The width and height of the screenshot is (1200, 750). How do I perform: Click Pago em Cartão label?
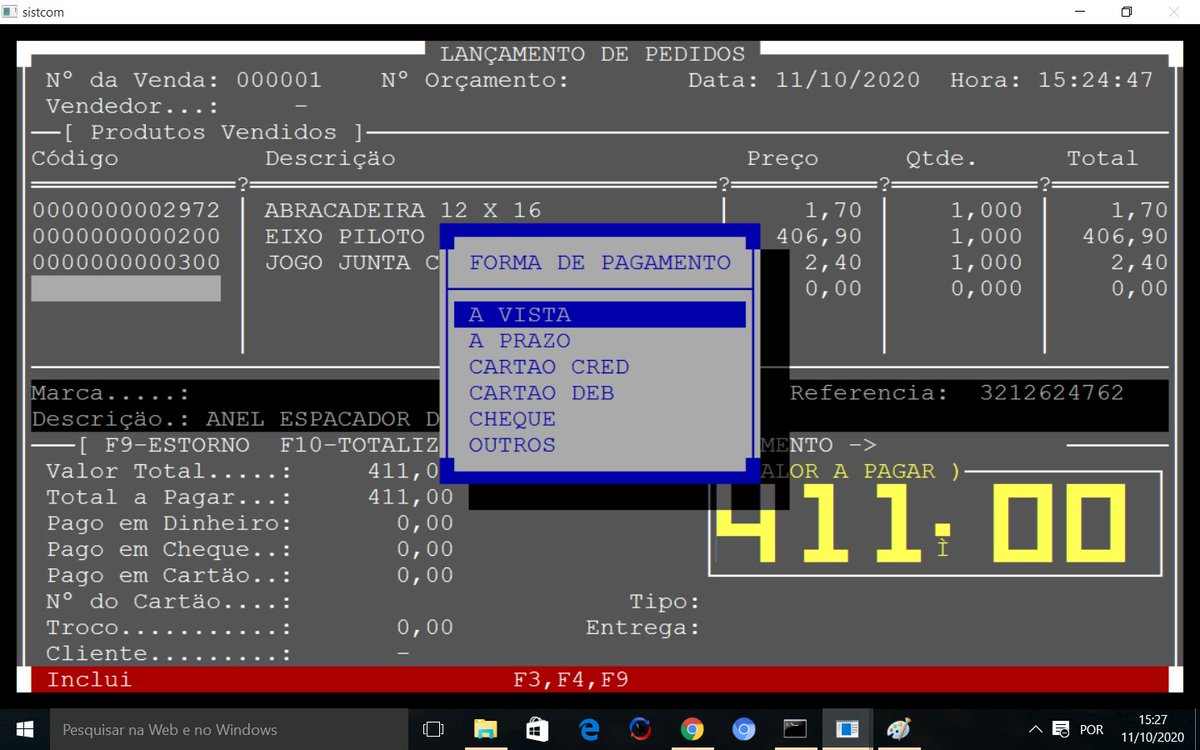[x=169, y=574]
